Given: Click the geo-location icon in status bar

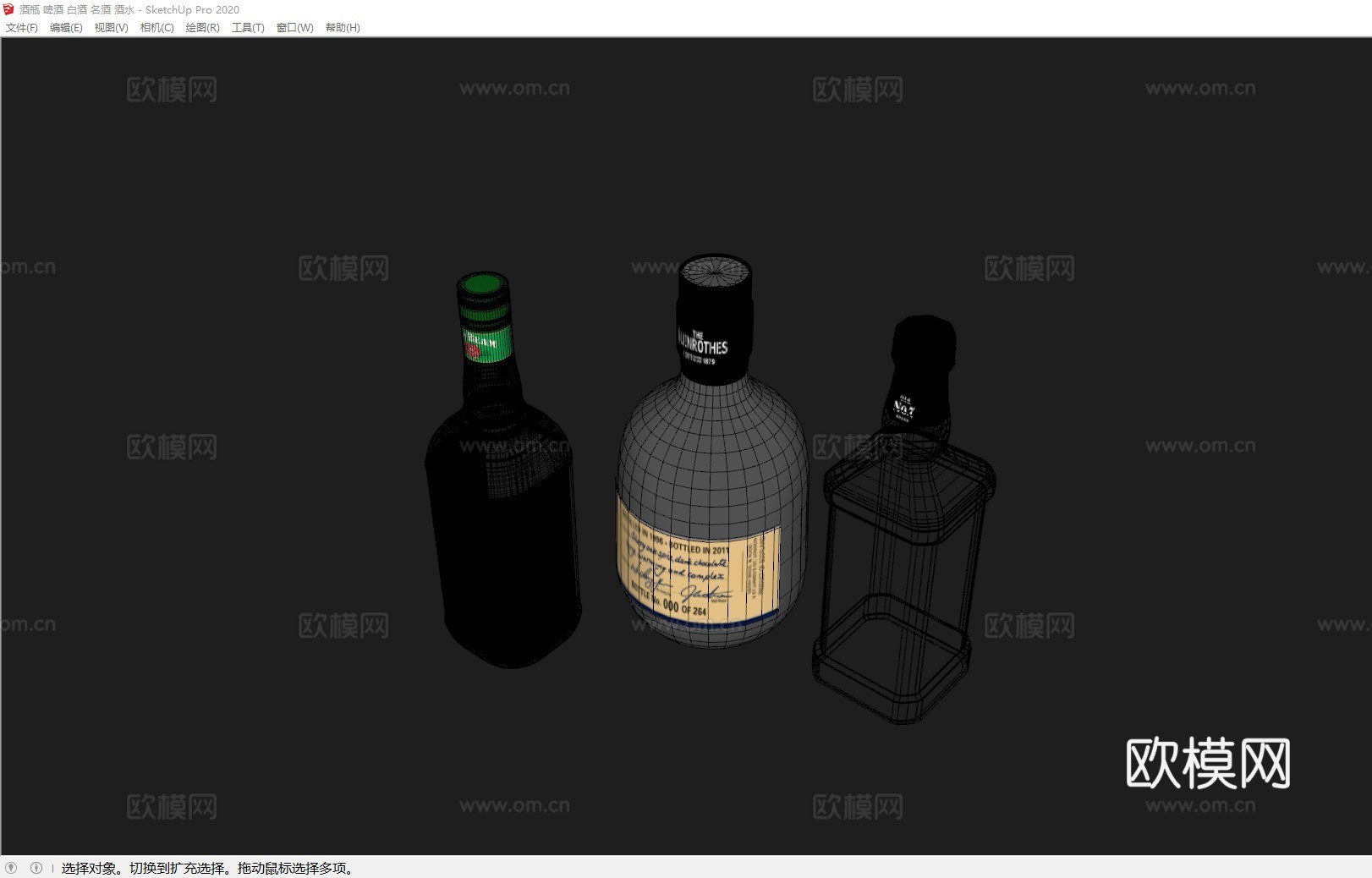Looking at the screenshot, I should (11, 868).
